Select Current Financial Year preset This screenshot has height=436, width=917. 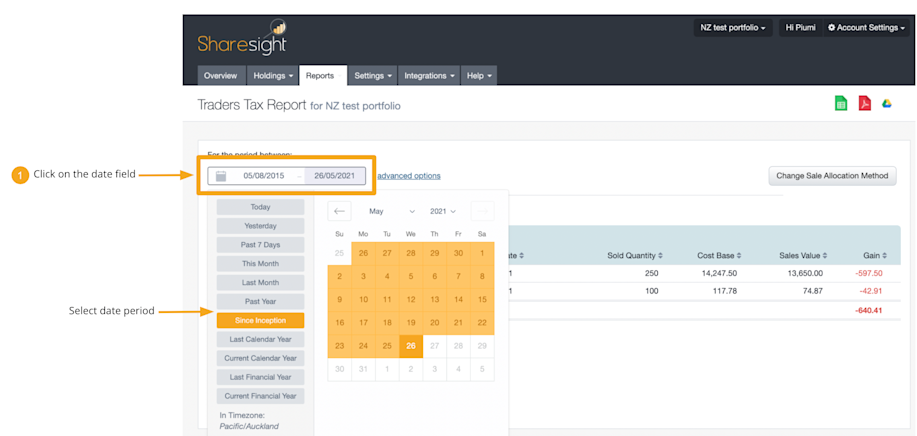260,396
